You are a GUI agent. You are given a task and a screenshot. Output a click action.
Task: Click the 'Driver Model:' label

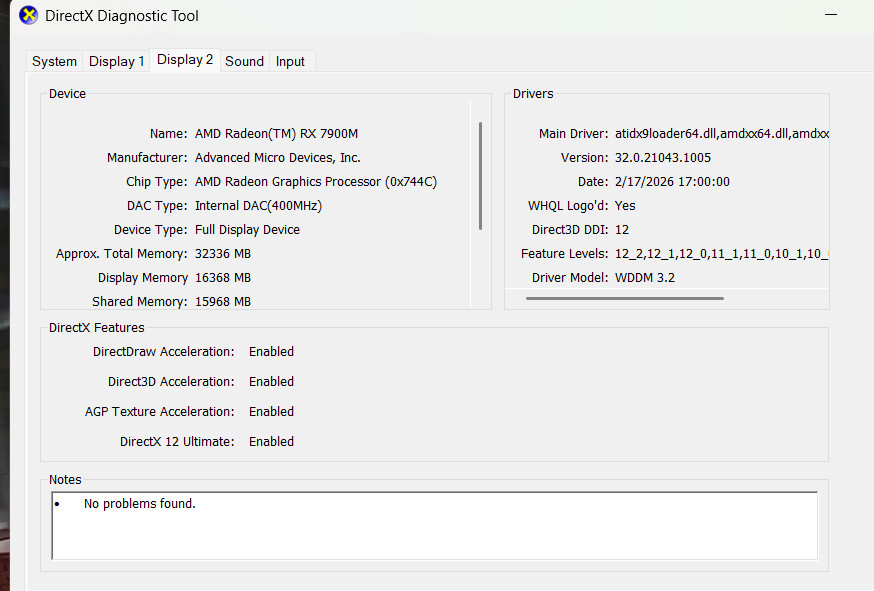click(570, 278)
